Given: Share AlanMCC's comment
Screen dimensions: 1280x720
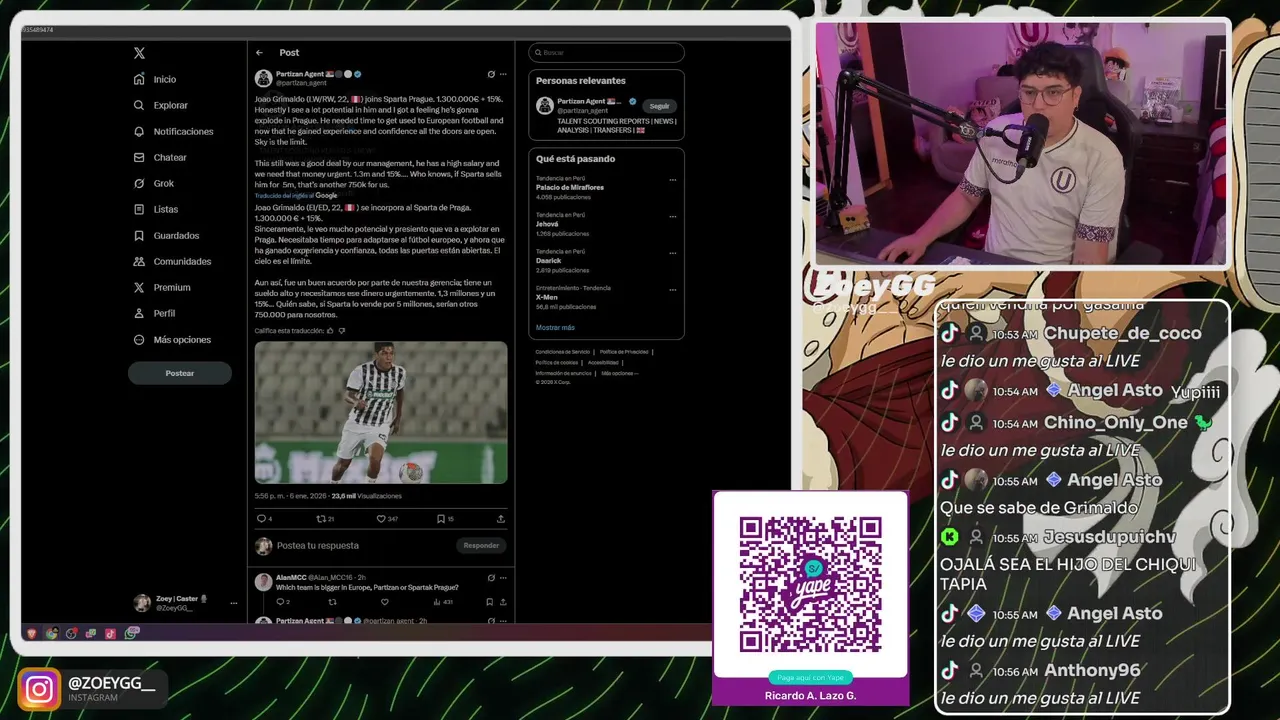Looking at the screenshot, I should (502, 602).
